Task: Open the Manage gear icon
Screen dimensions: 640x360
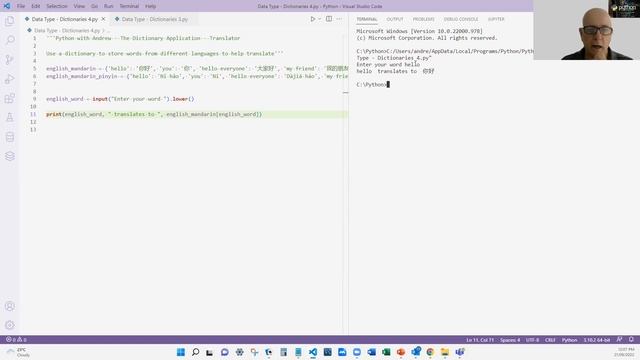Action: (9, 325)
